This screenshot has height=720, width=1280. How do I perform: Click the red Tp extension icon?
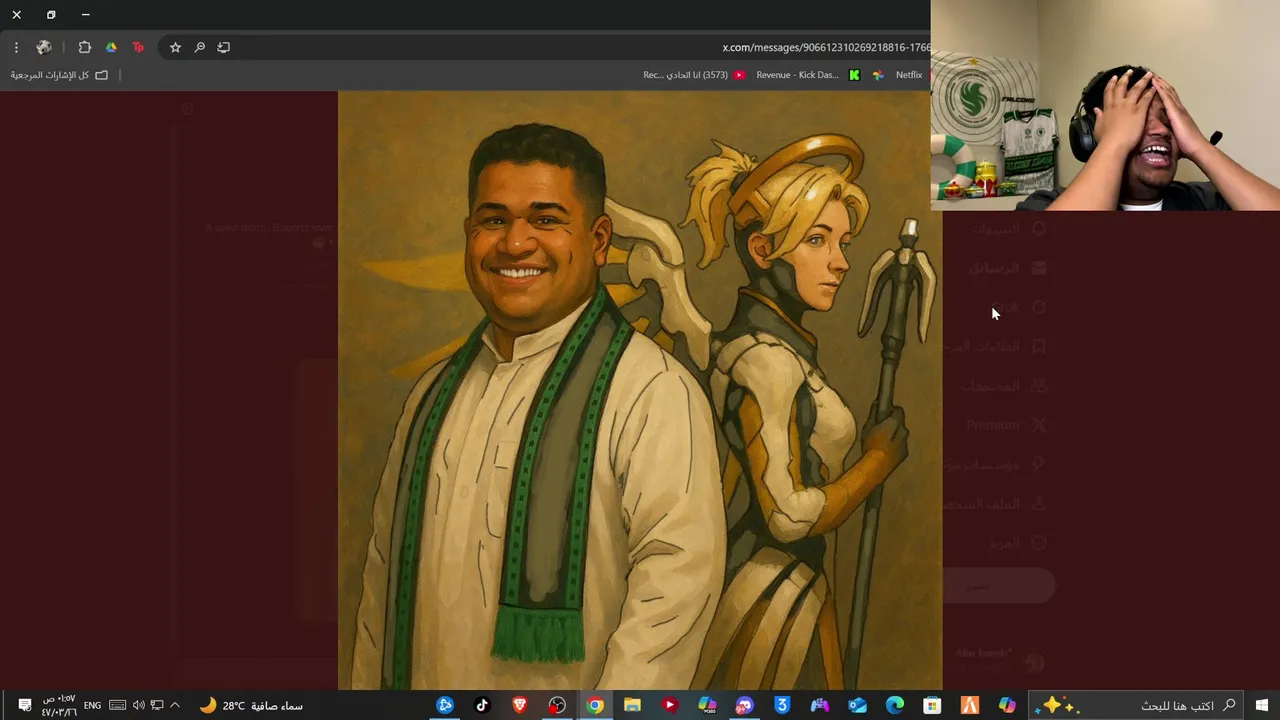coord(138,47)
